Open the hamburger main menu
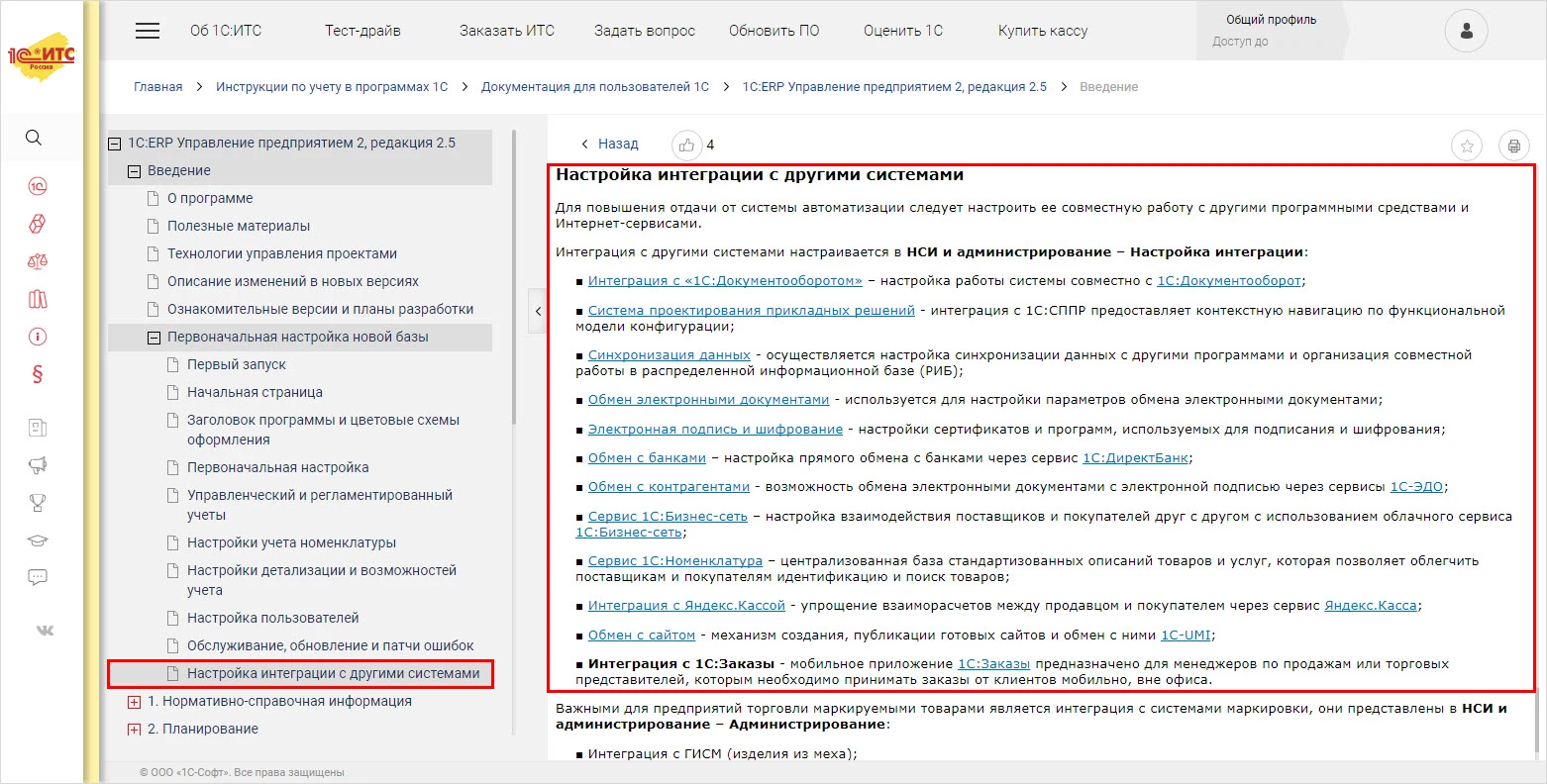The image size is (1547, 784). [x=148, y=31]
